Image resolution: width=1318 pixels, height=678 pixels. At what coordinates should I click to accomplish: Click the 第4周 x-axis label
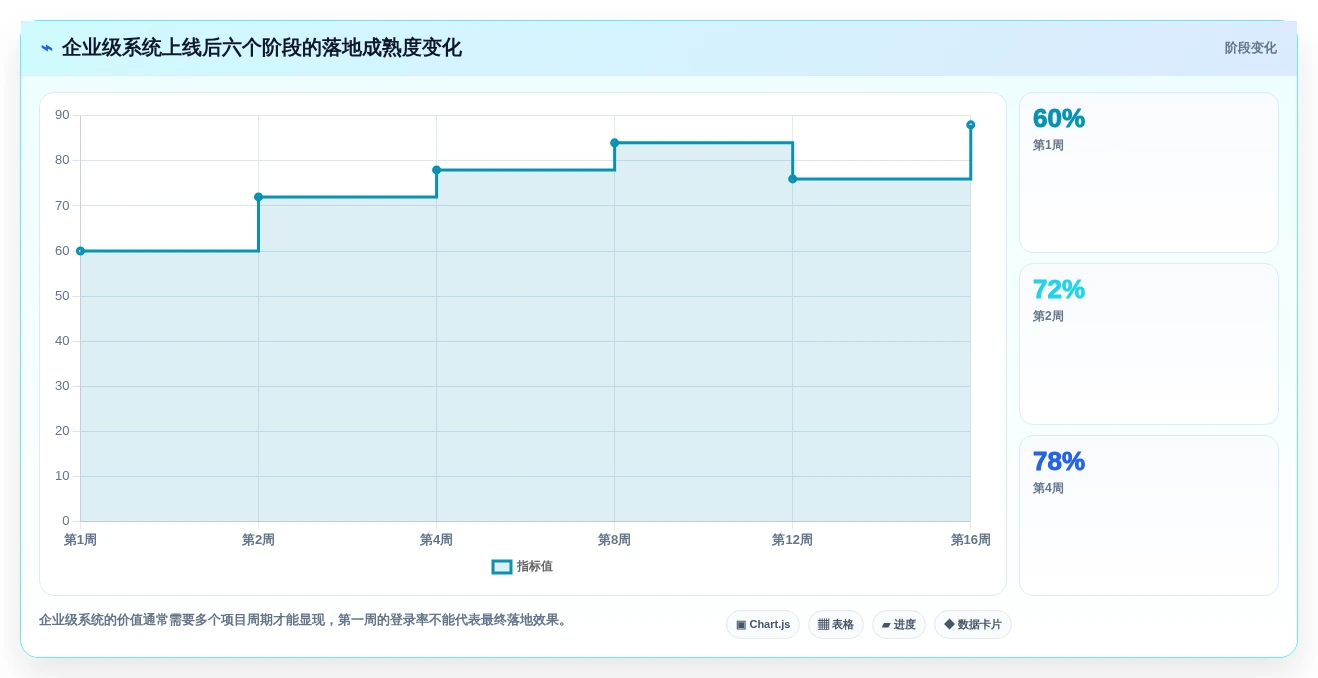[436, 540]
